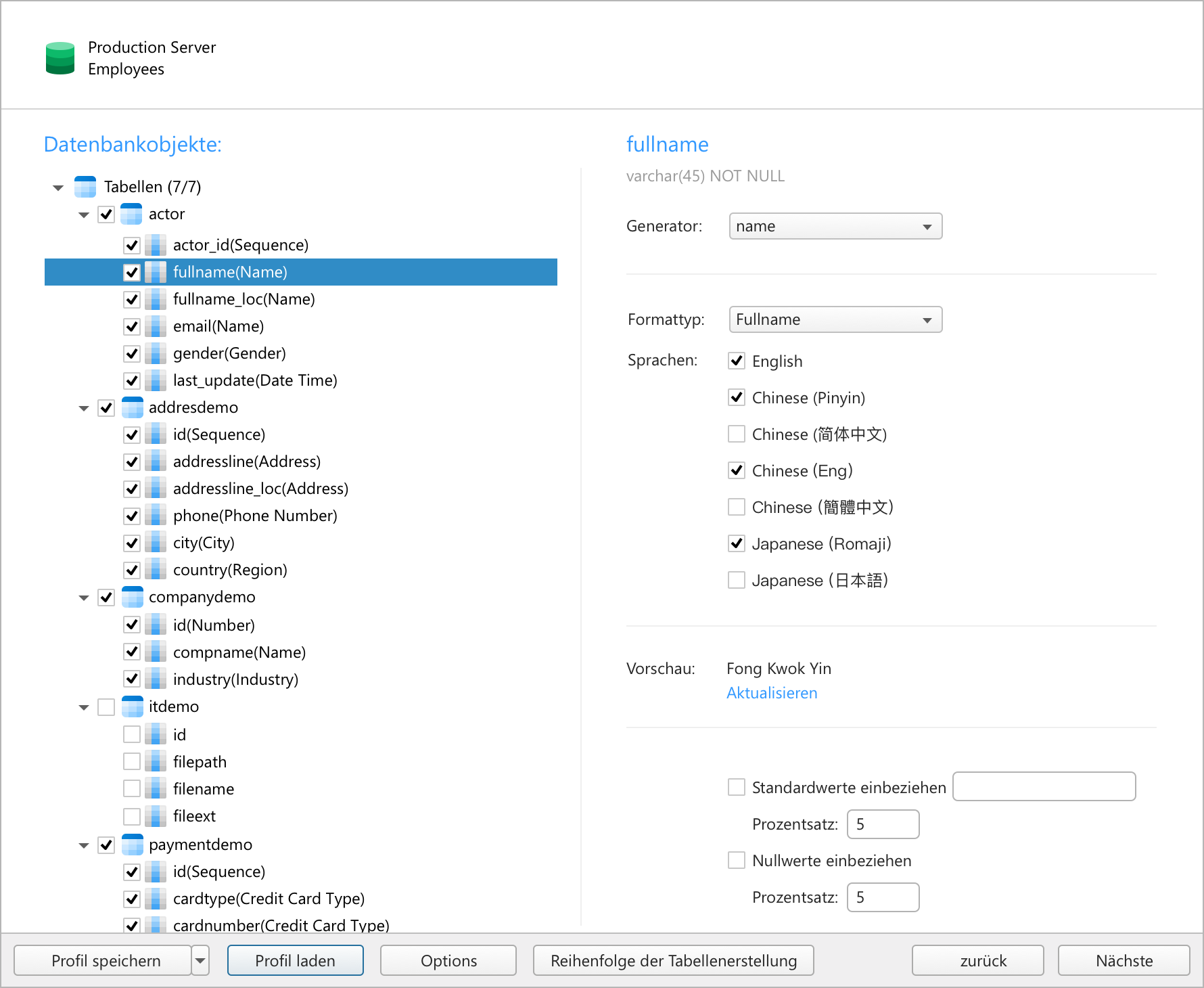
Task: Click column icon beside city(City)
Action: pyautogui.click(x=156, y=543)
